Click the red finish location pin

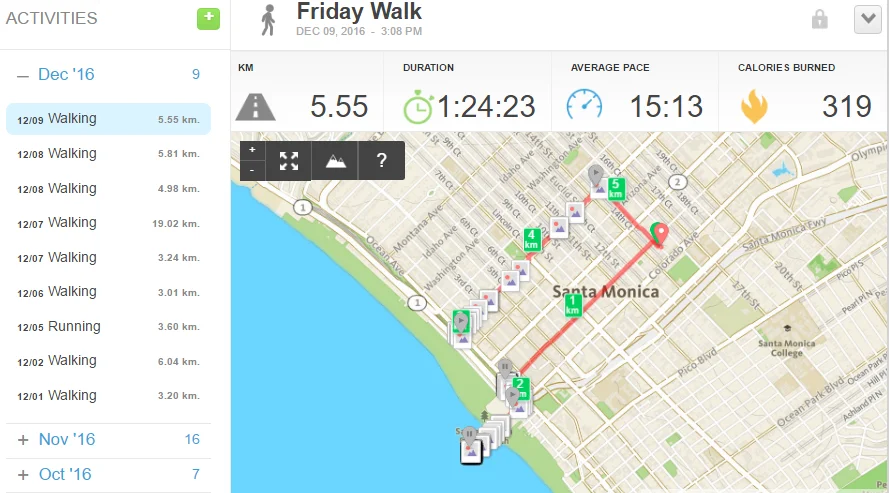coord(659,233)
